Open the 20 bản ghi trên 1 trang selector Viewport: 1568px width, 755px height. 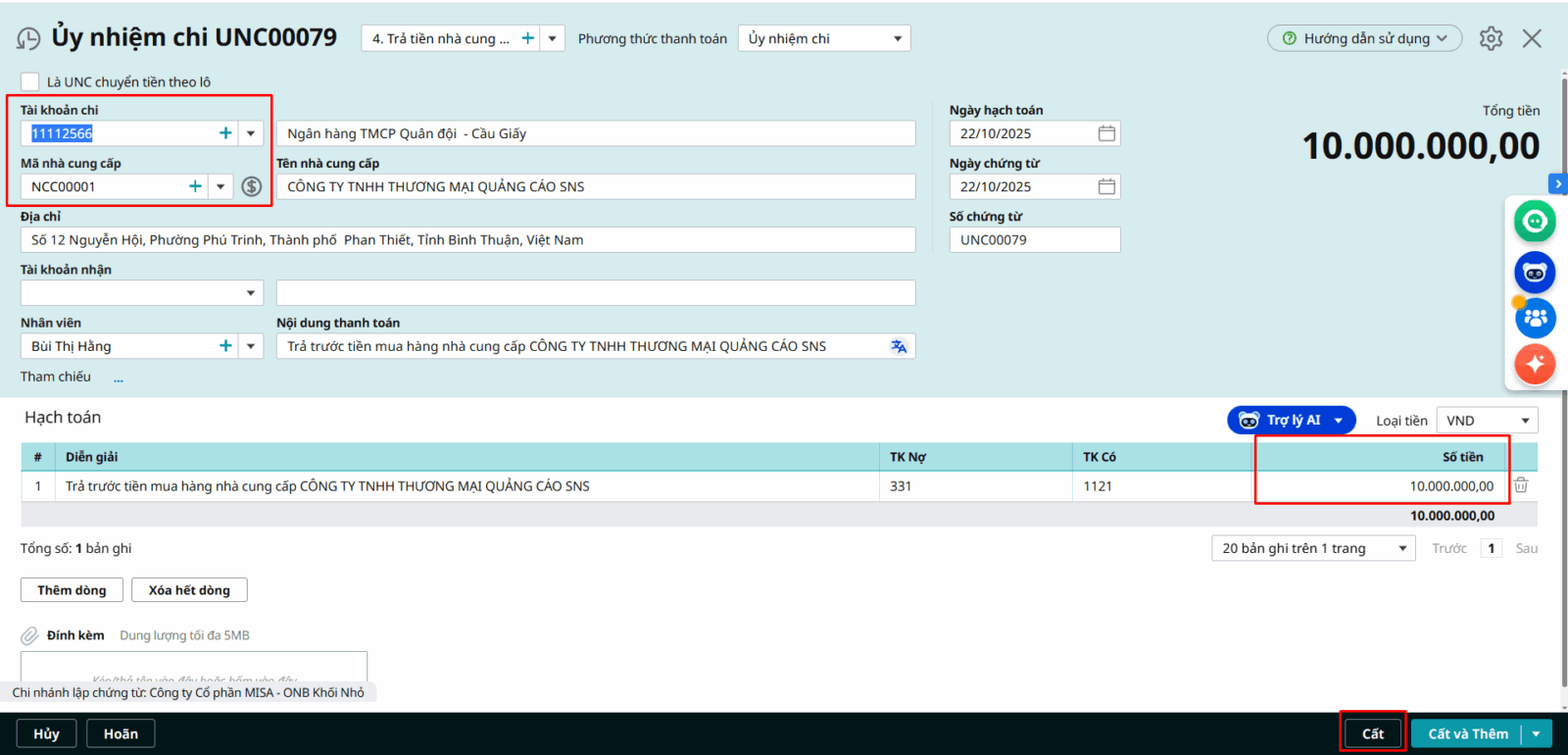[x=1313, y=548]
